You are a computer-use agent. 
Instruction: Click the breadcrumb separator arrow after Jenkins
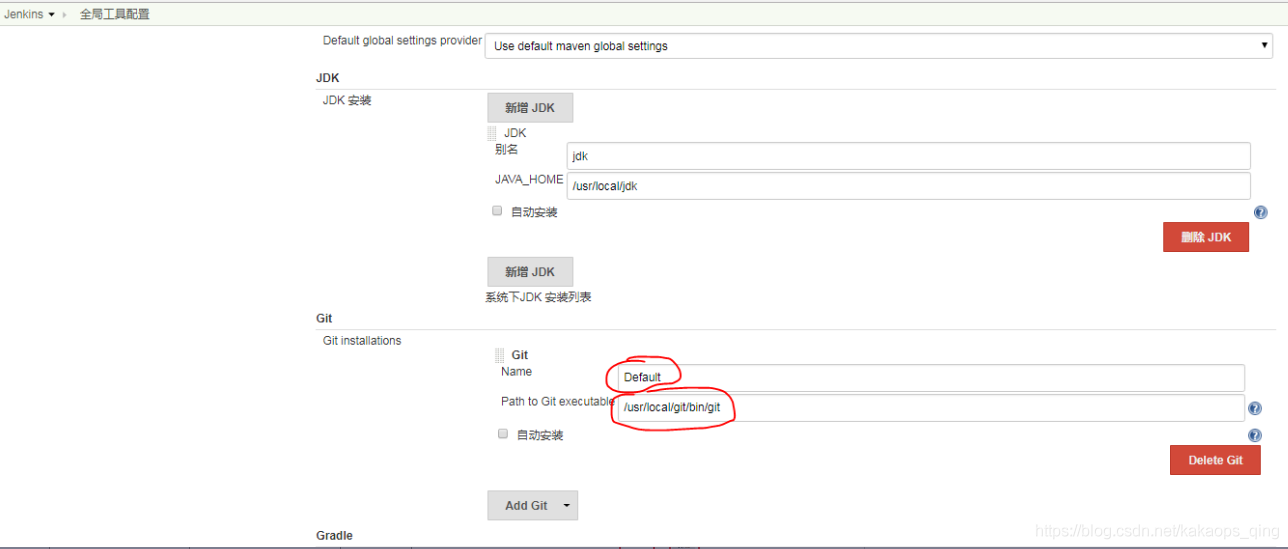(x=66, y=15)
